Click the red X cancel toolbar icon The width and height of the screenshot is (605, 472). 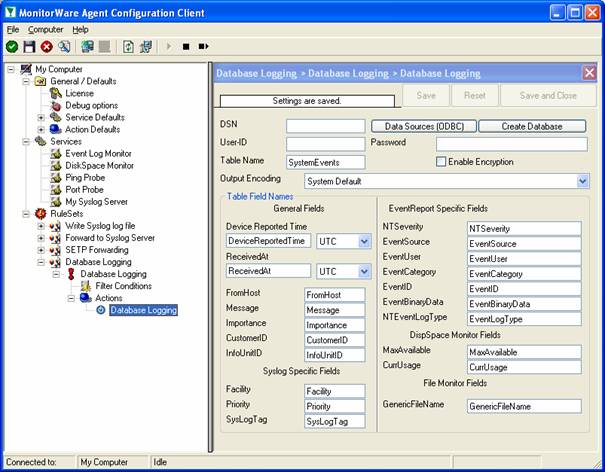point(47,47)
